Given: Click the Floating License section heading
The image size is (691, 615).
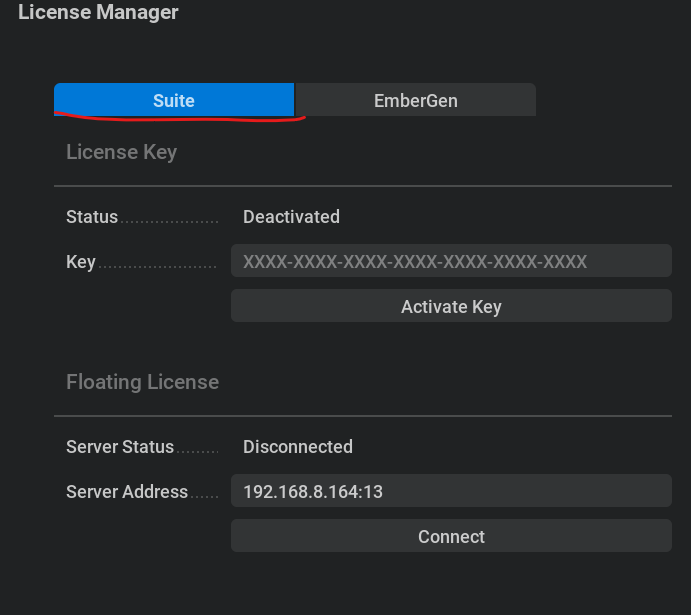Looking at the screenshot, I should (142, 382).
